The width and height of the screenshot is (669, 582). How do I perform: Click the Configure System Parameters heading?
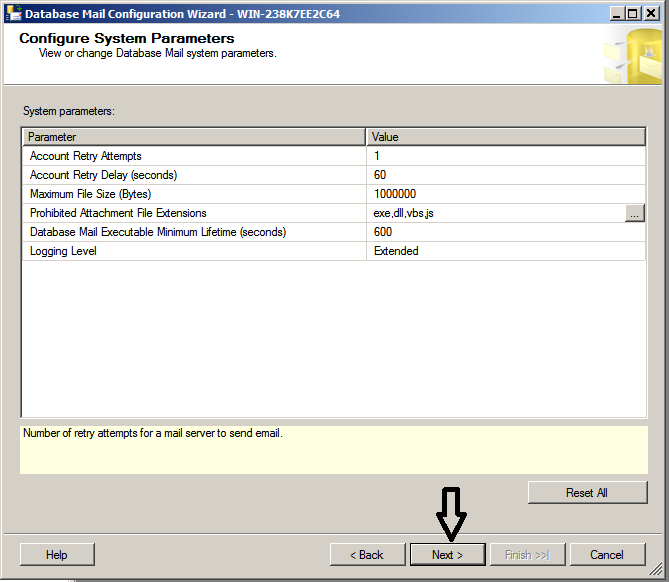(127, 38)
